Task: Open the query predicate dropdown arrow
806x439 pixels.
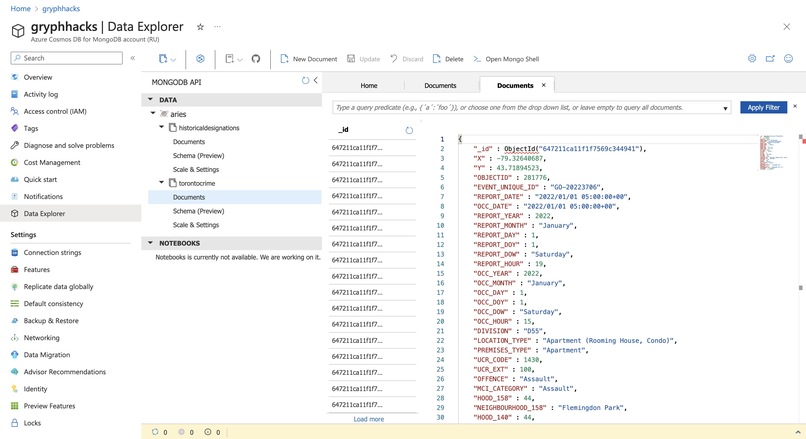Action: tap(725, 108)
